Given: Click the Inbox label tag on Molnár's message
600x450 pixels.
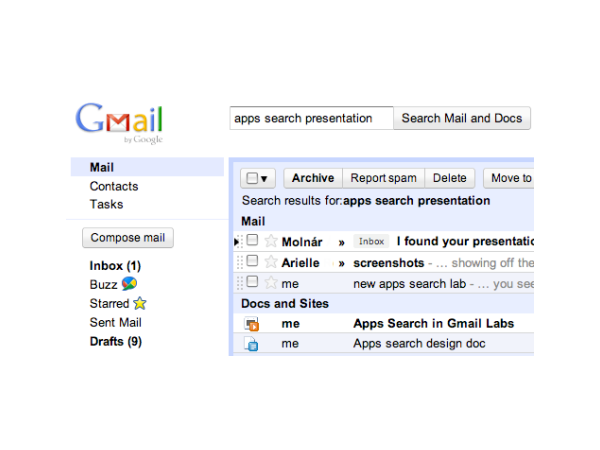Looking at the screenshot, I should click(371, 241).
